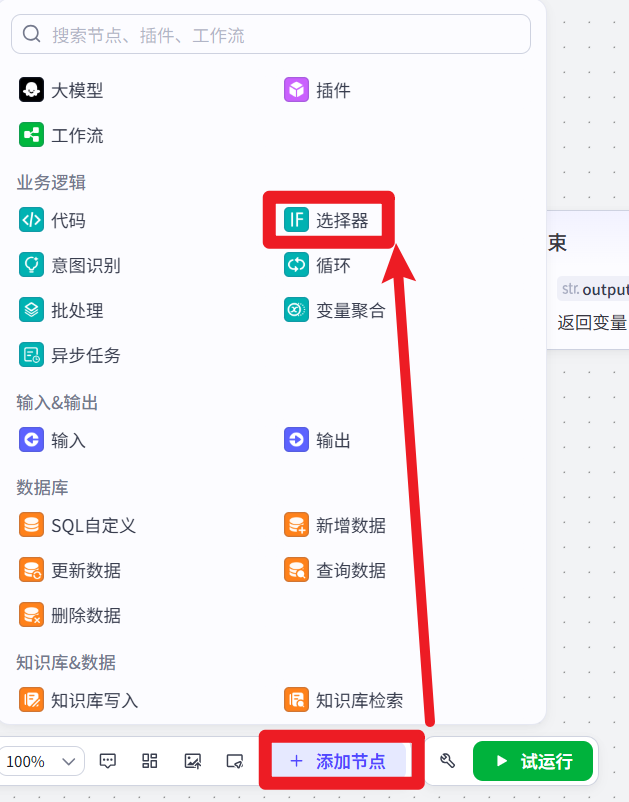Click the 更新数据 label
This screenshot has height=802, width=629.
(86, 570)
